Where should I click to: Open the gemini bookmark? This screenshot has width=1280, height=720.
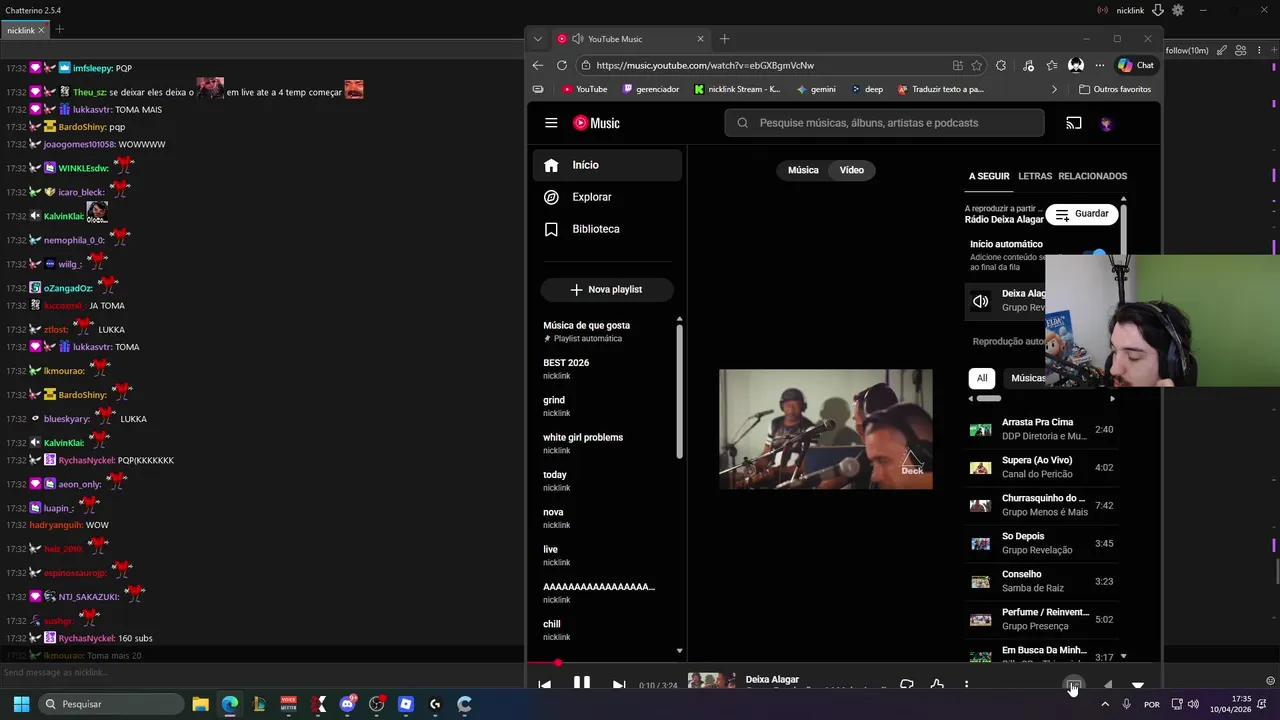point(816,89)
